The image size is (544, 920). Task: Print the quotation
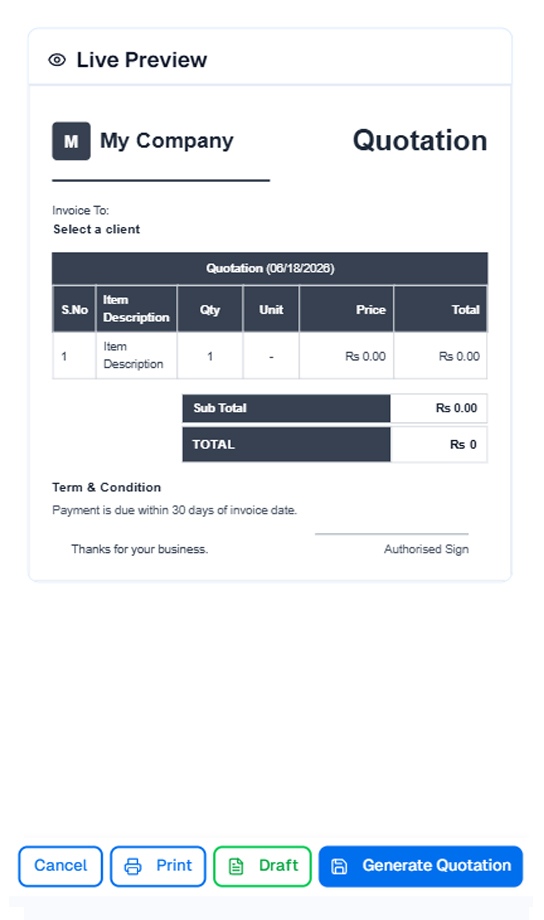pos(158,866)
